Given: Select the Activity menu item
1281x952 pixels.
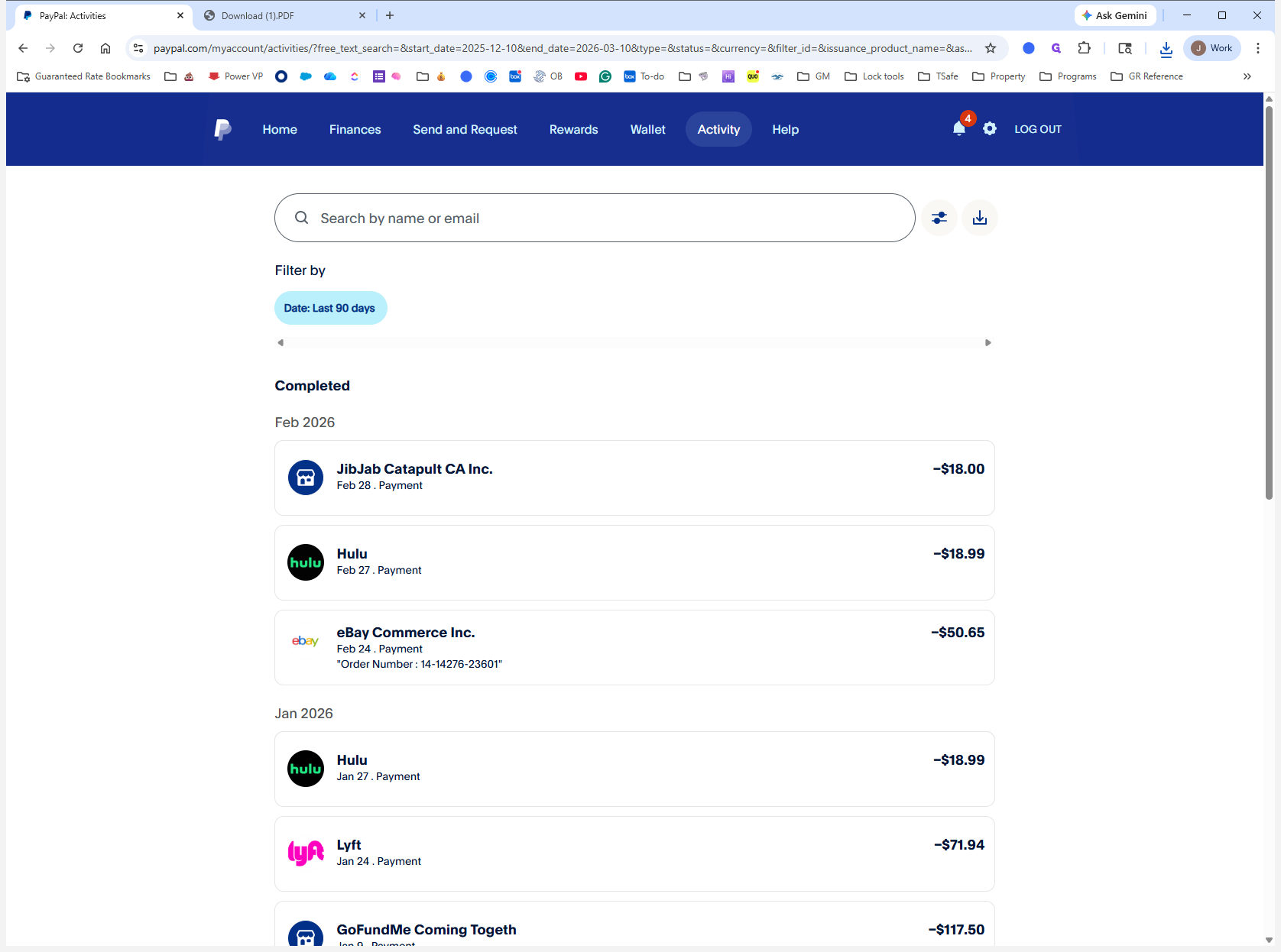Looking at the screenshot, I should coord(718,129).
